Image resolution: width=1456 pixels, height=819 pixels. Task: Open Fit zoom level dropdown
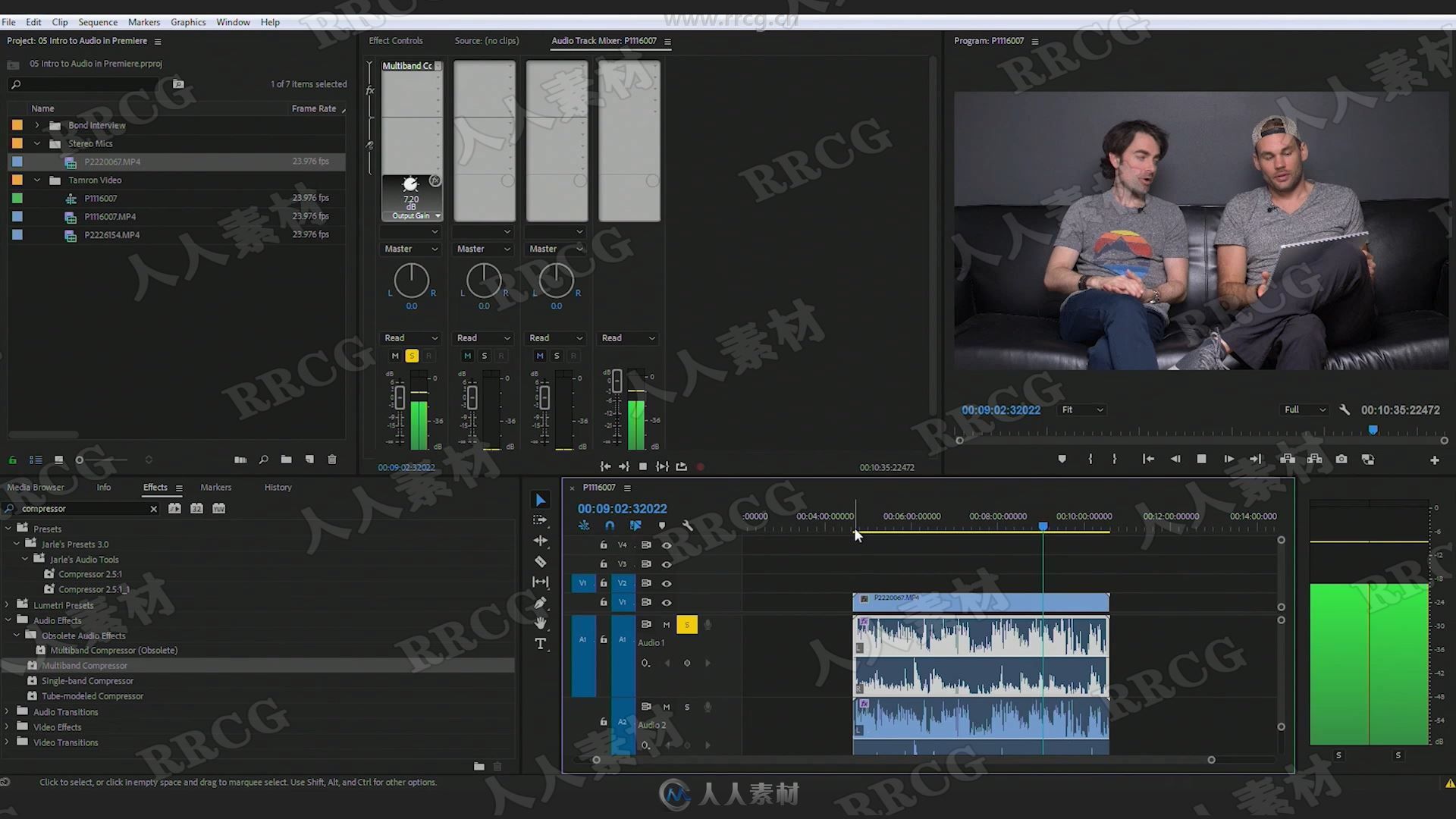tap(1082, 409)
